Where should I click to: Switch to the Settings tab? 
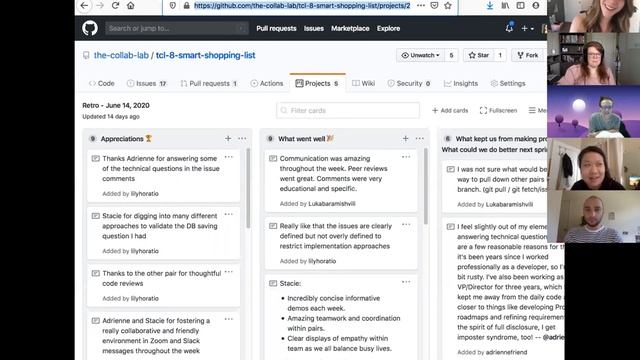508,83
